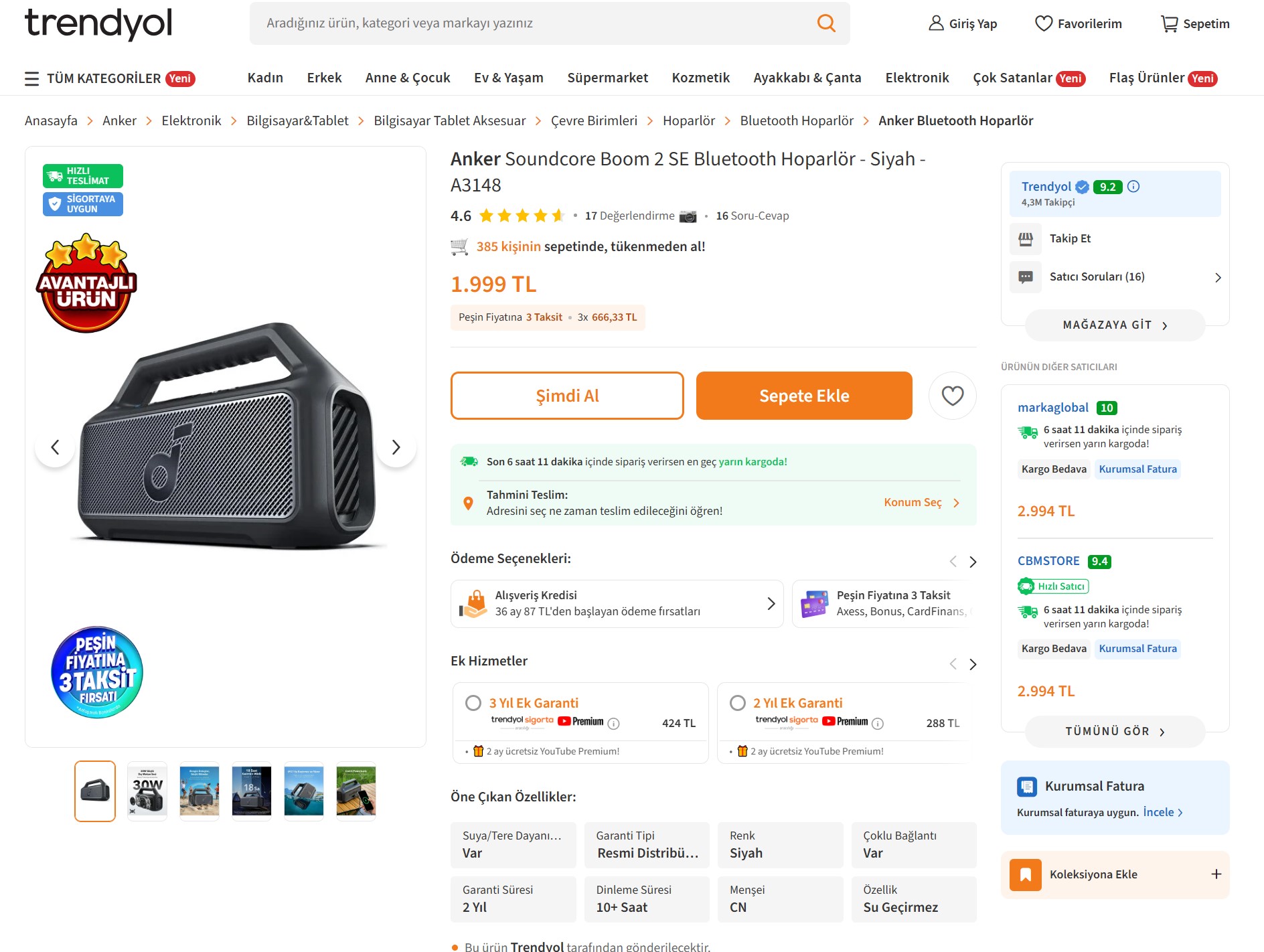
Task: Show previous product image with left arrow
Action: pos(56,447)
